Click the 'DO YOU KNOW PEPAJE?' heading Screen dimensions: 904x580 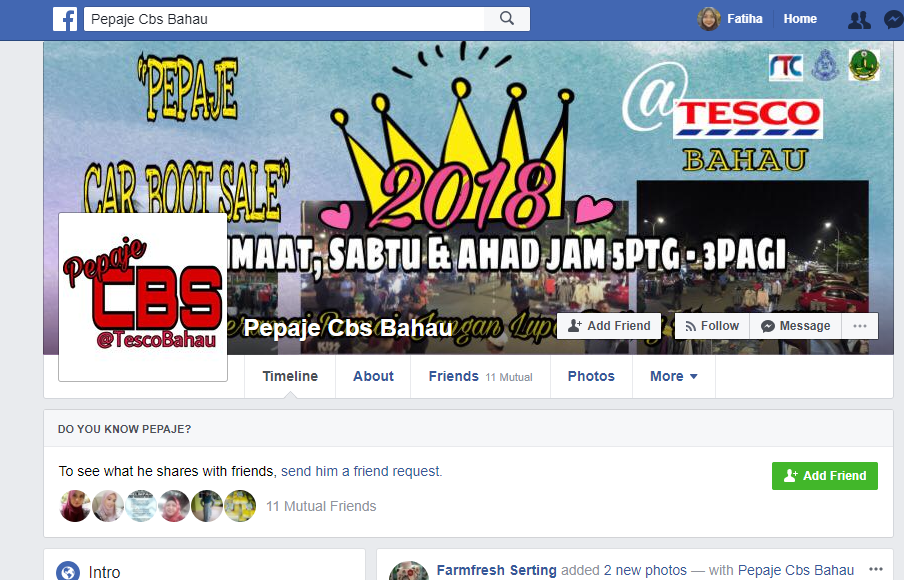(125, 429)
